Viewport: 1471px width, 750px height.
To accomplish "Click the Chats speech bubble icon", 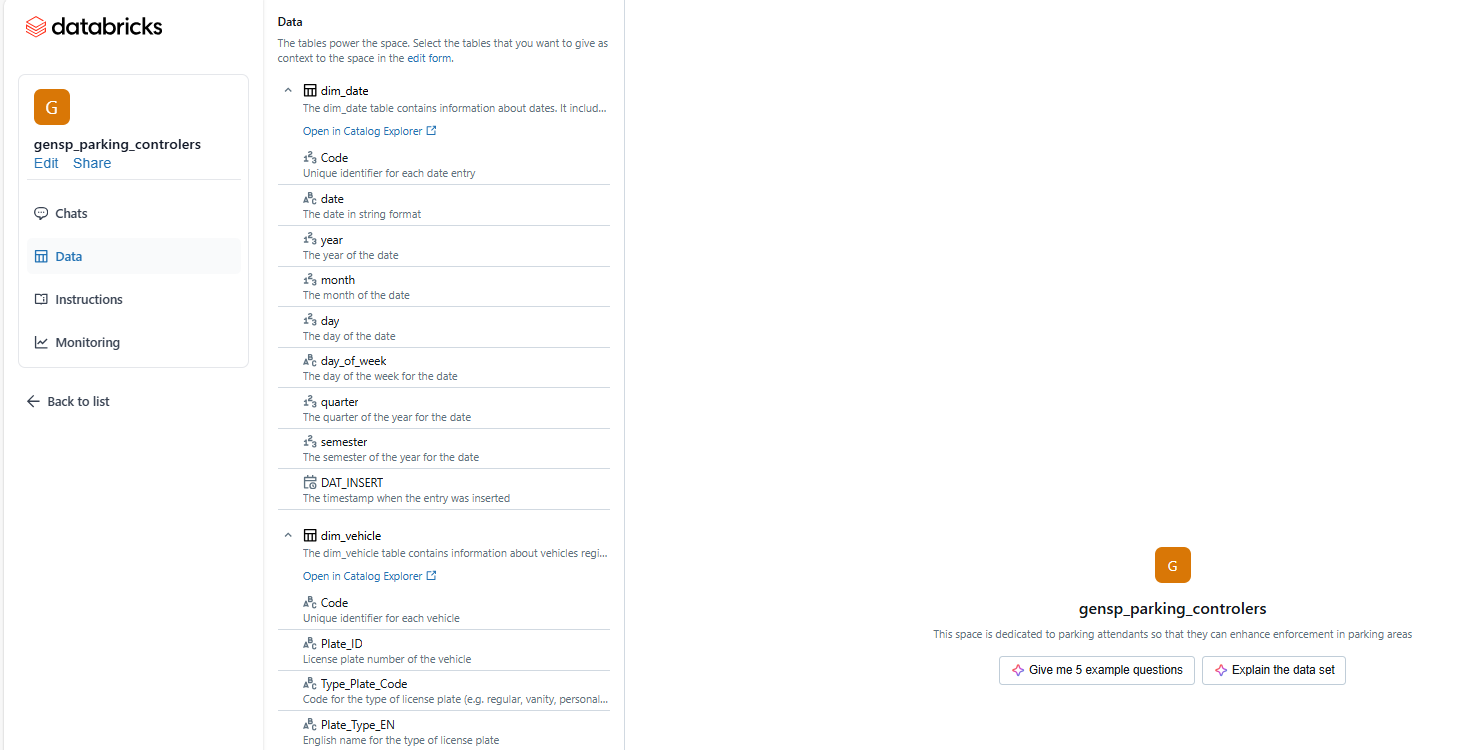I will click(41, 213).
